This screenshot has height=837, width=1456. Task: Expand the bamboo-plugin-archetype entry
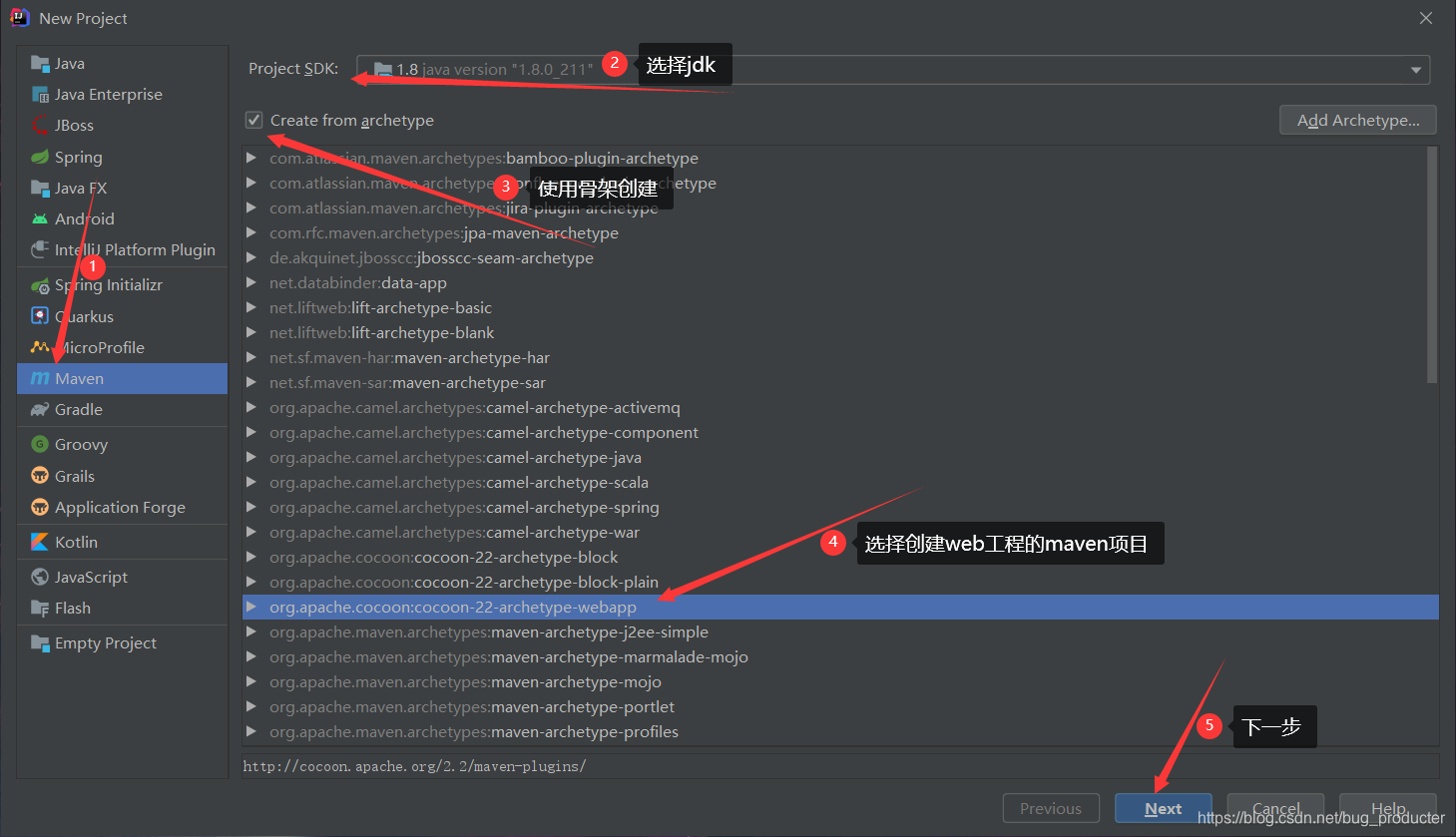coord(251,158)
